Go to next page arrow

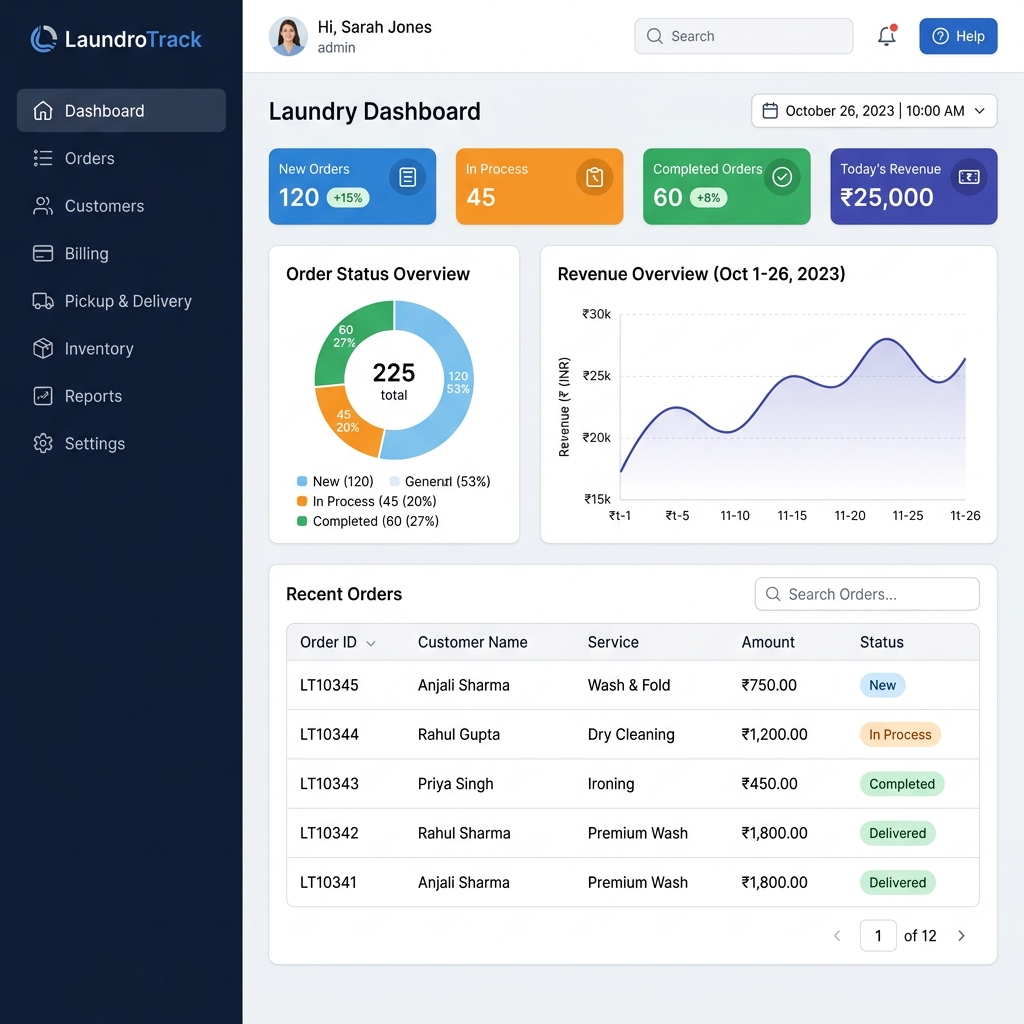(961, 936)
